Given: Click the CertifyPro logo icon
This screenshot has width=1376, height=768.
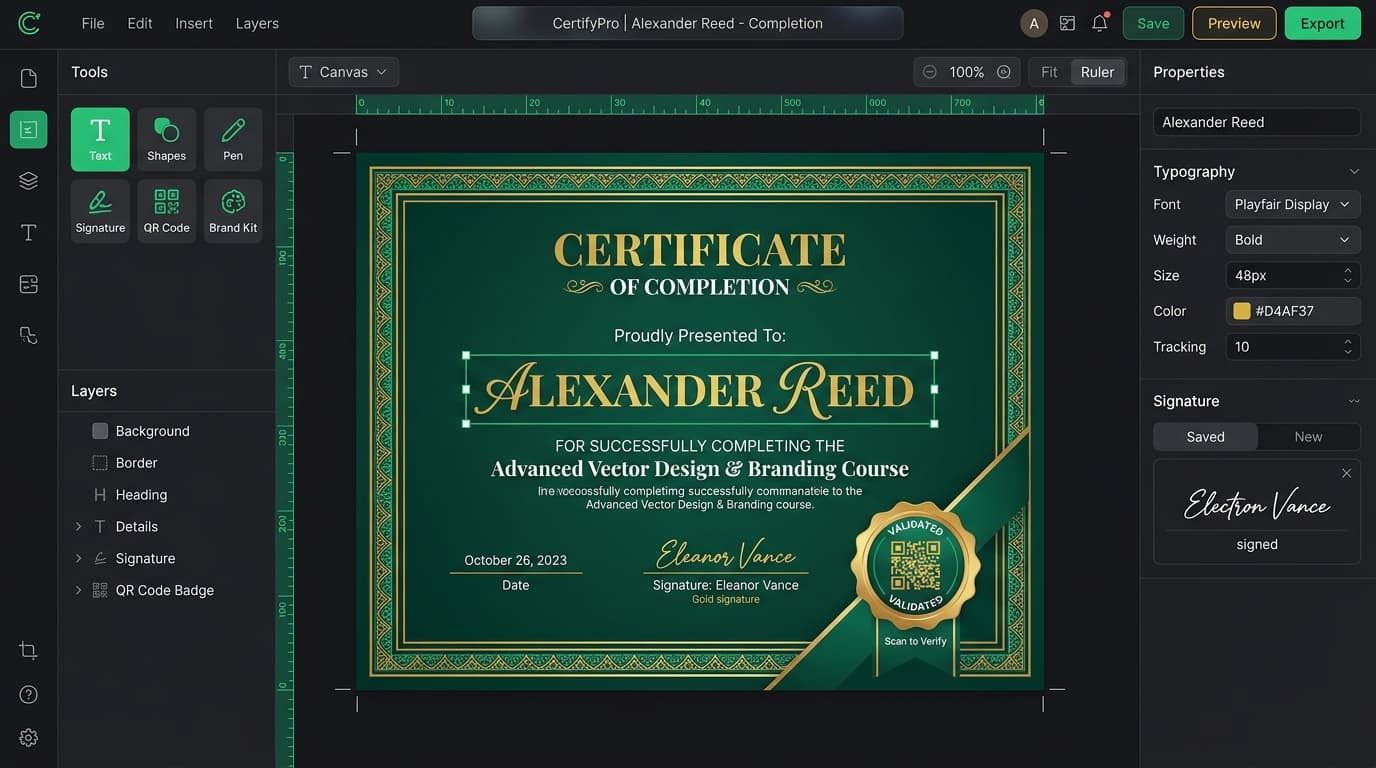Looking at the screenshot, I should click(x=29, y=23).
